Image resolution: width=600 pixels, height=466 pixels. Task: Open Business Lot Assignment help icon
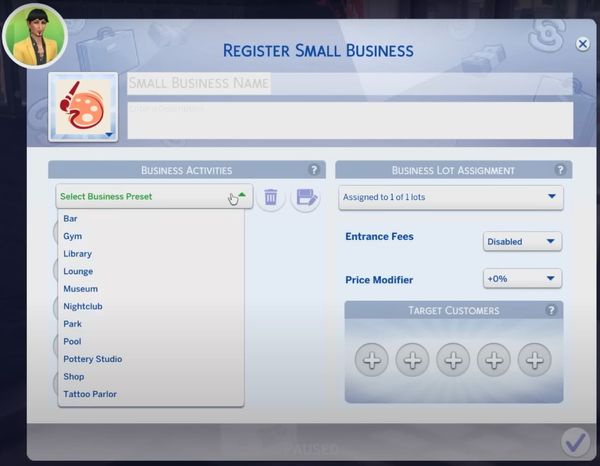pos(562,170)
